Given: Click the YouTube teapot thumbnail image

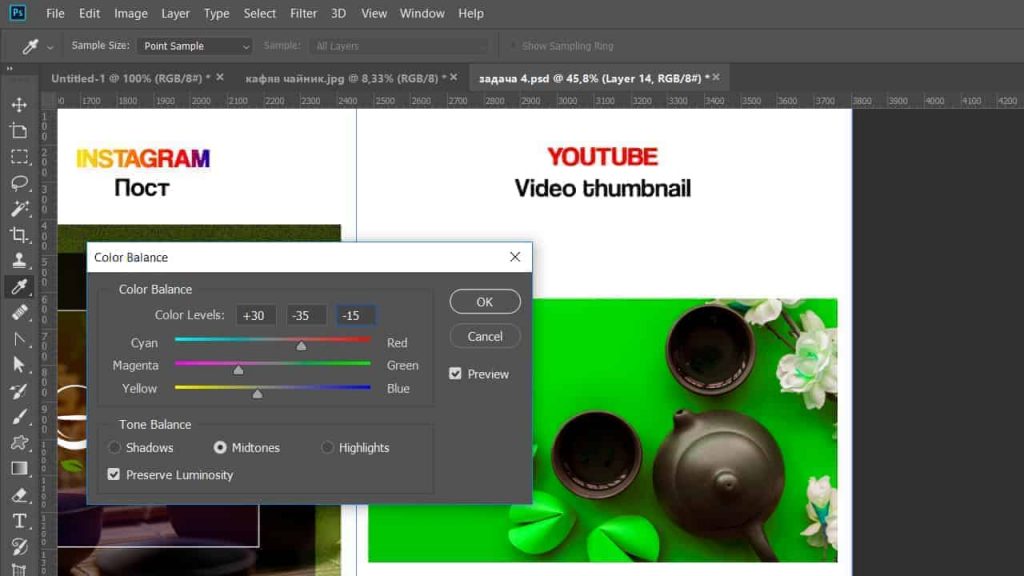Looking at the screenshot, I should [x=684, y=430].
